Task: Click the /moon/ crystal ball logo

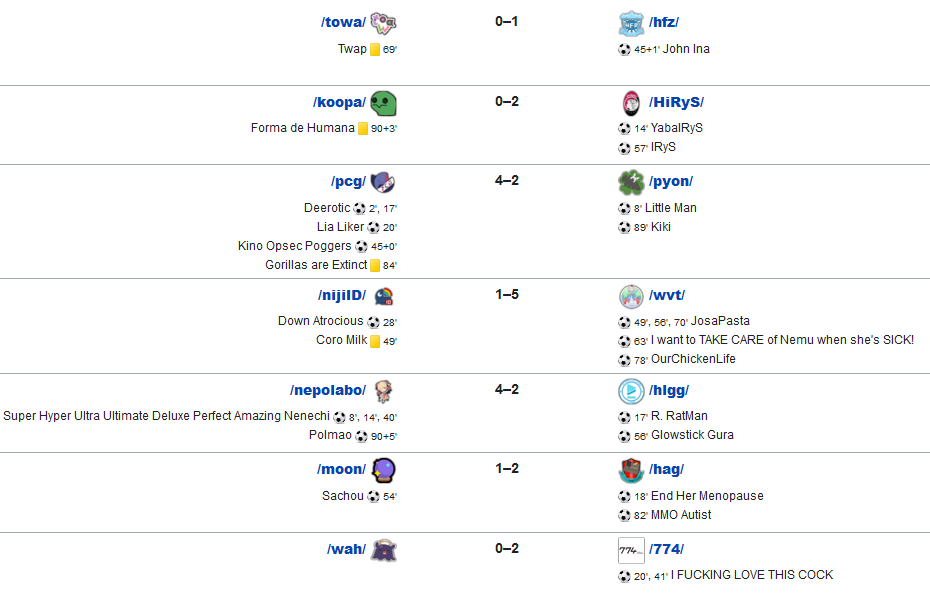Action: [383, 470]
